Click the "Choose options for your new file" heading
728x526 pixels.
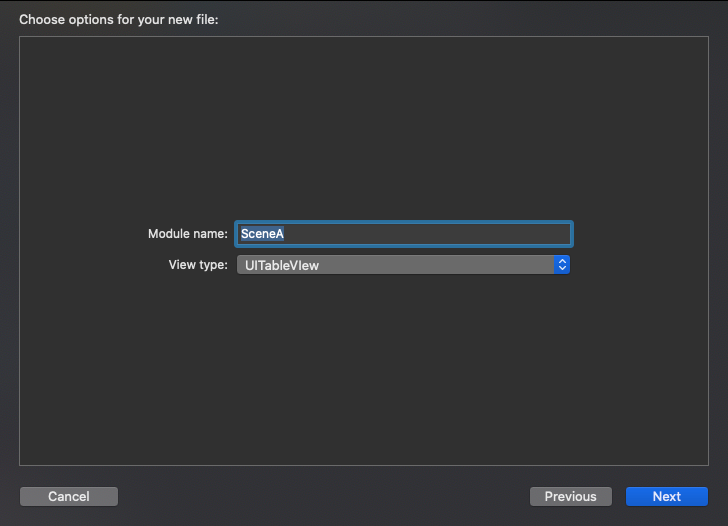(x=118, y=19)
